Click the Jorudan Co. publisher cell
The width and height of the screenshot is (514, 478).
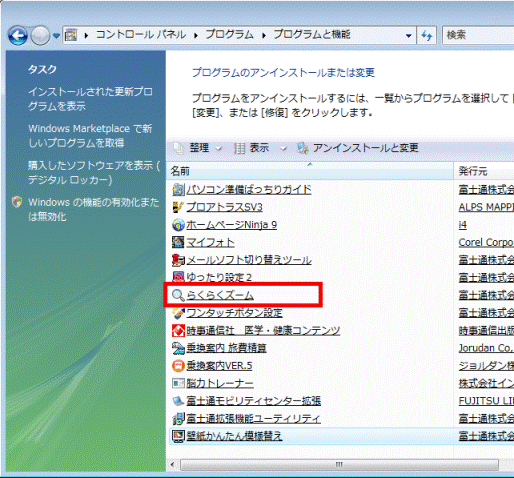pos(486,348)
